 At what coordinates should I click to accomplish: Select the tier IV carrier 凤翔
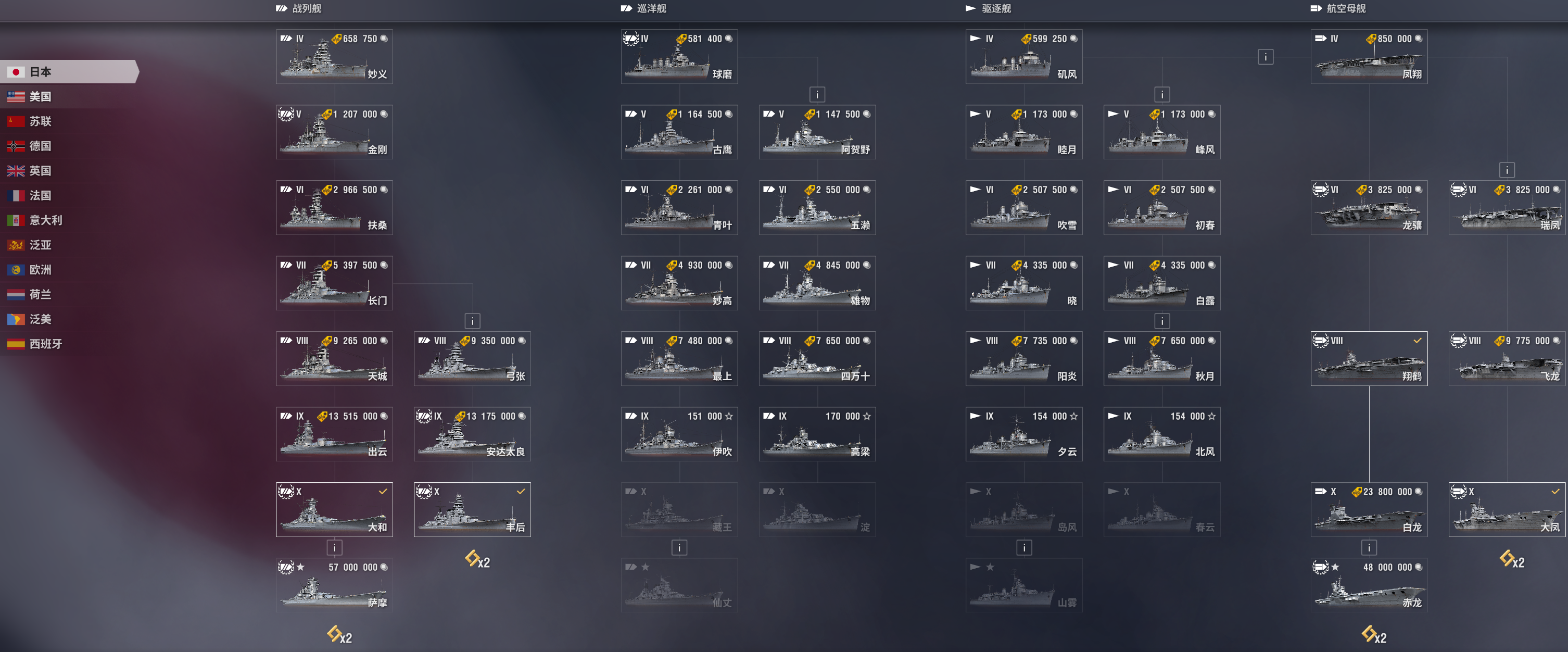(x=1369, y=57)
